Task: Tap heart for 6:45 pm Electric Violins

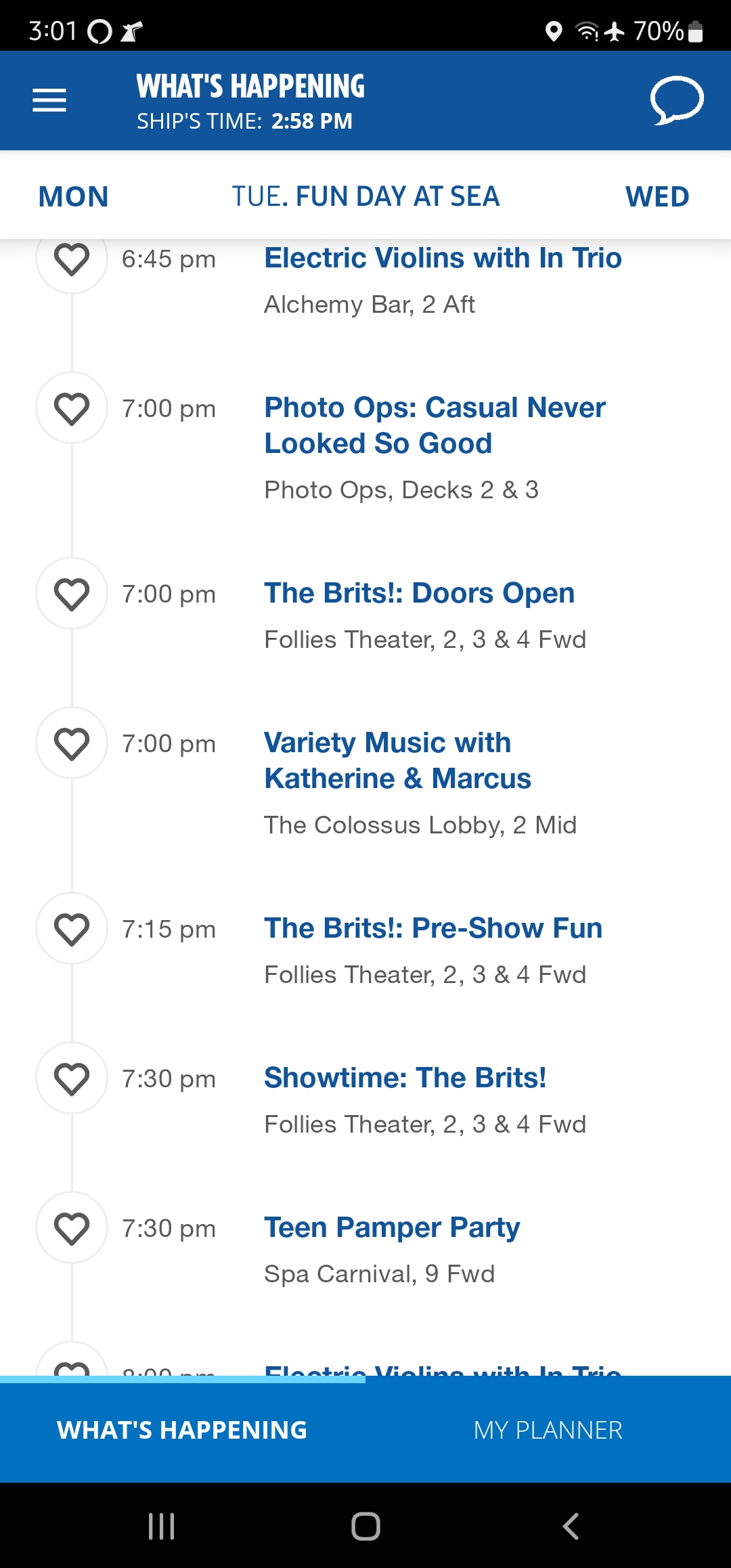Action: pyautogui.click(x=72, y=259)
